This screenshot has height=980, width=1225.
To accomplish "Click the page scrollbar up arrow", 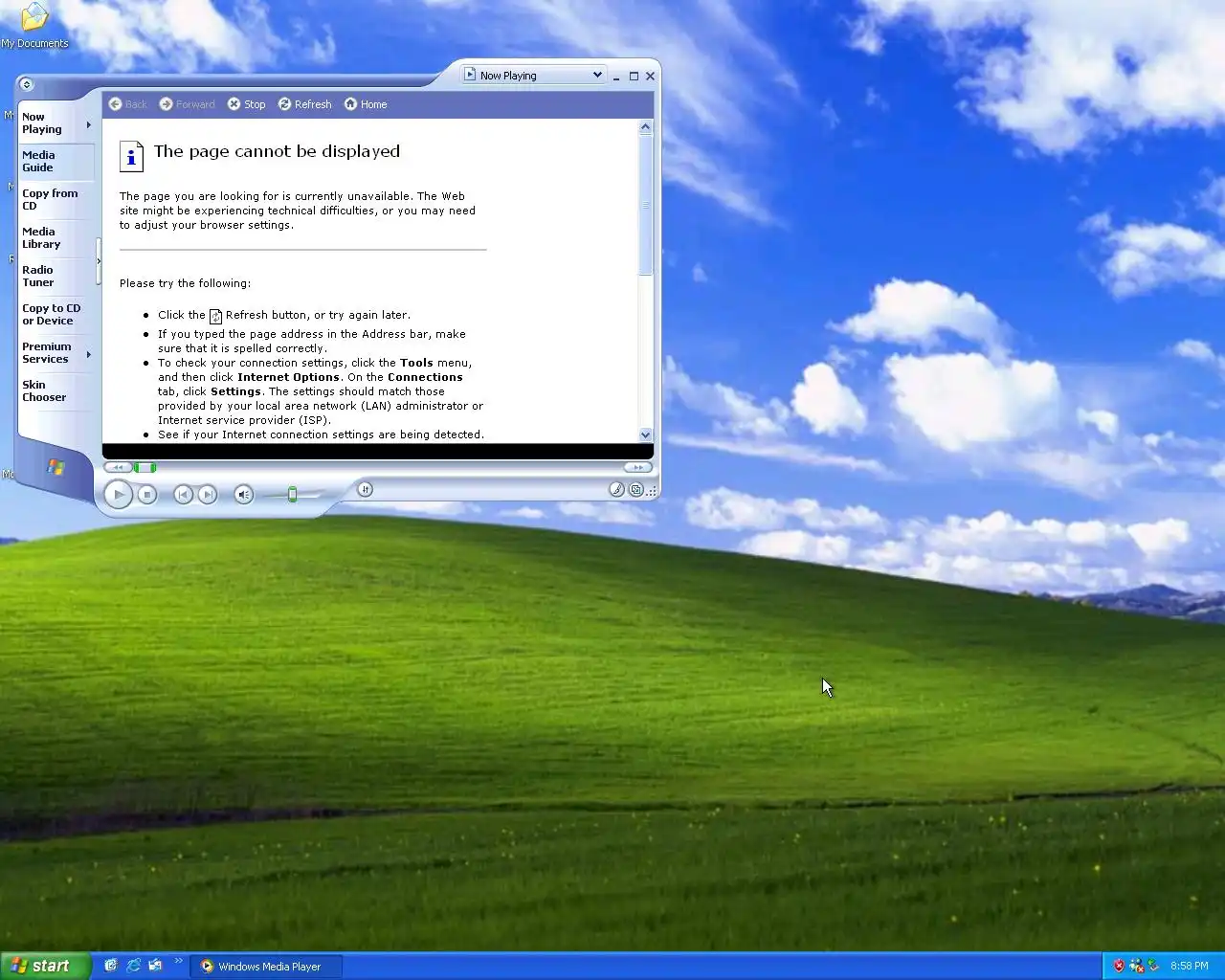I will point(645,127).
